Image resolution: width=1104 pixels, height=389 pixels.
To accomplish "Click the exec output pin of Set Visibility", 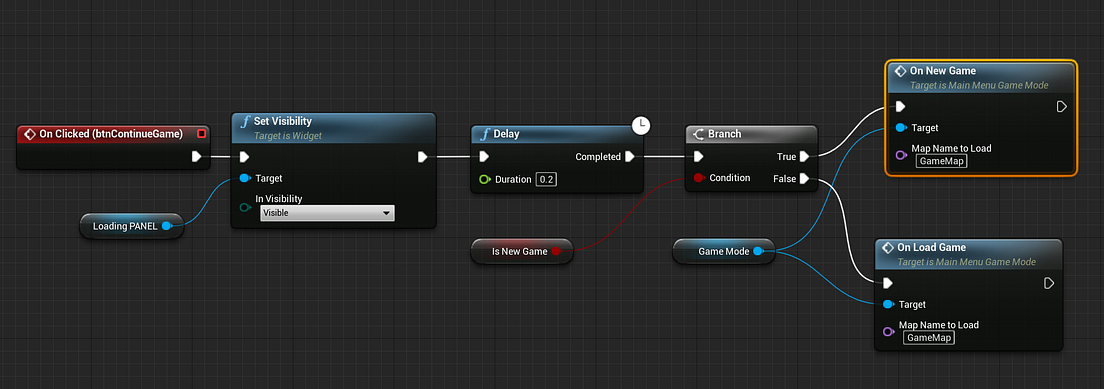I will click(x=422, y=156).
